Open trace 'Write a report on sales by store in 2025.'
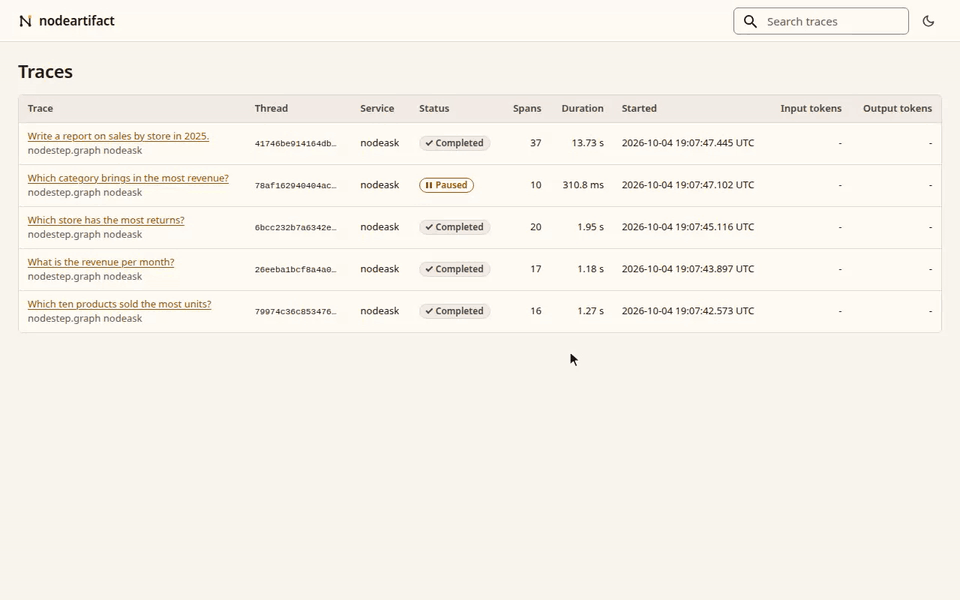The image size is (960, 600). [x=118, y=136]
